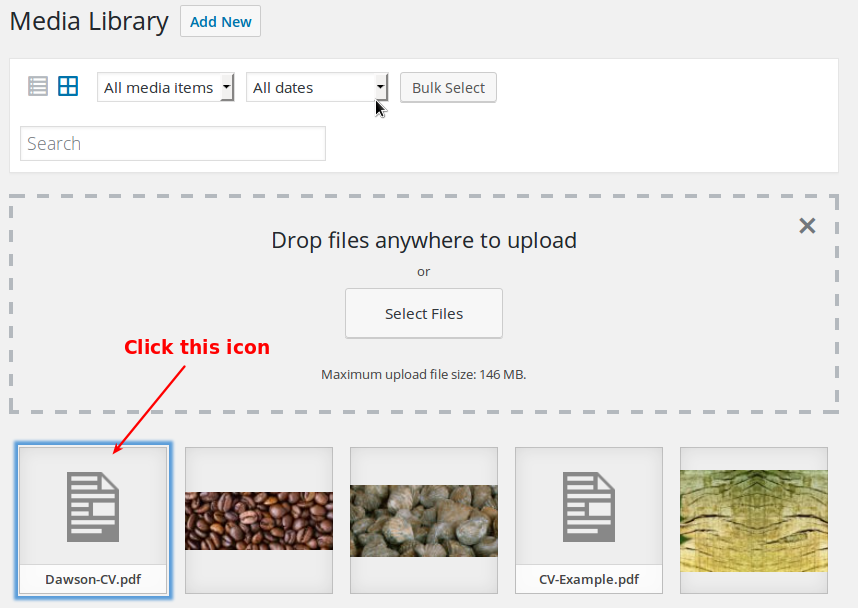The width and height of the screenshot is (859, 608).
Task: Select the seashells image thumbnail
Action: click(424, 520)
